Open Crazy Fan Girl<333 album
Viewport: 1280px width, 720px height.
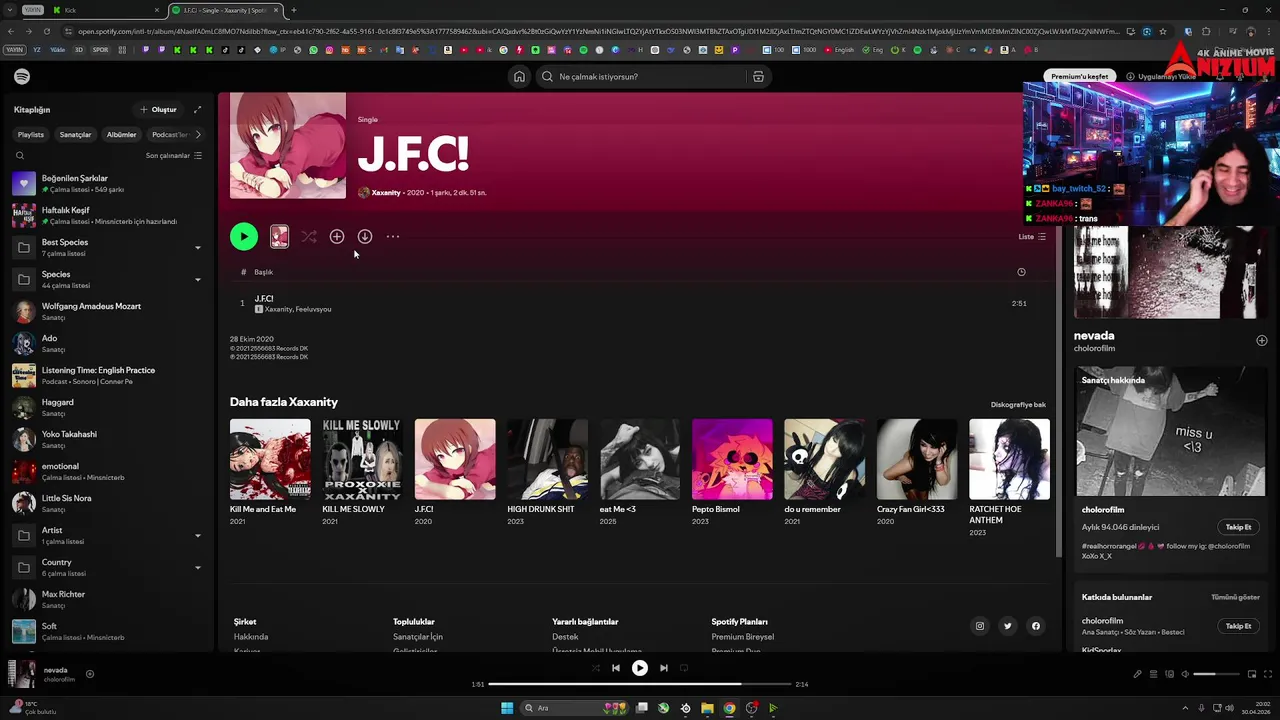(917, 472)
